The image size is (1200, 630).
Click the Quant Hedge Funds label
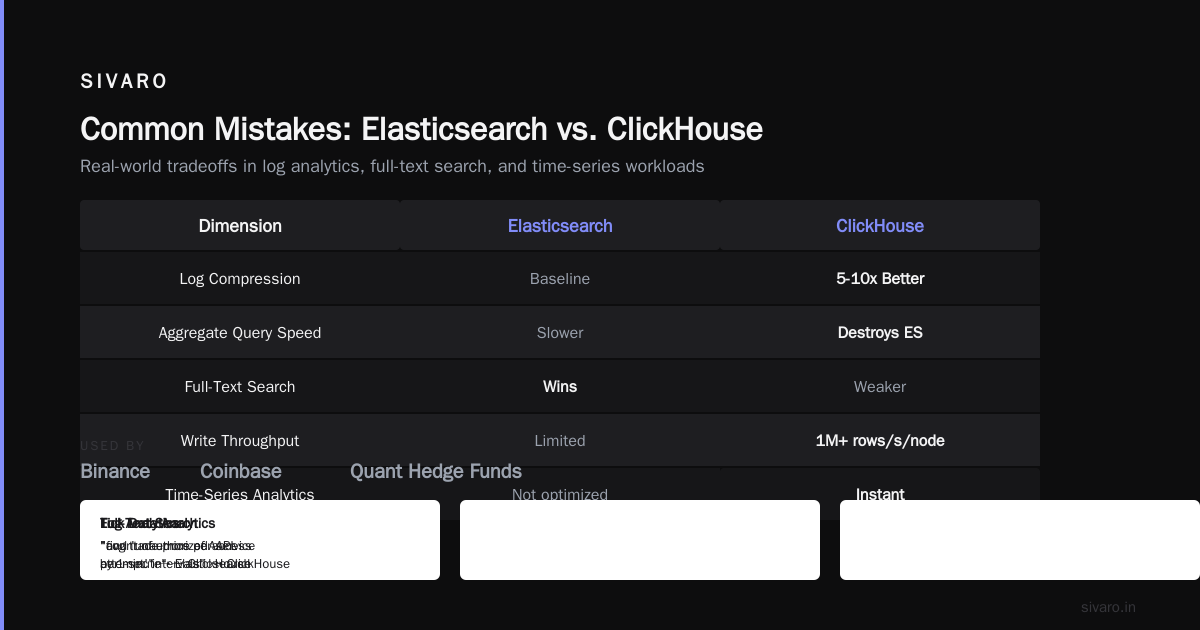pos(436,471)
